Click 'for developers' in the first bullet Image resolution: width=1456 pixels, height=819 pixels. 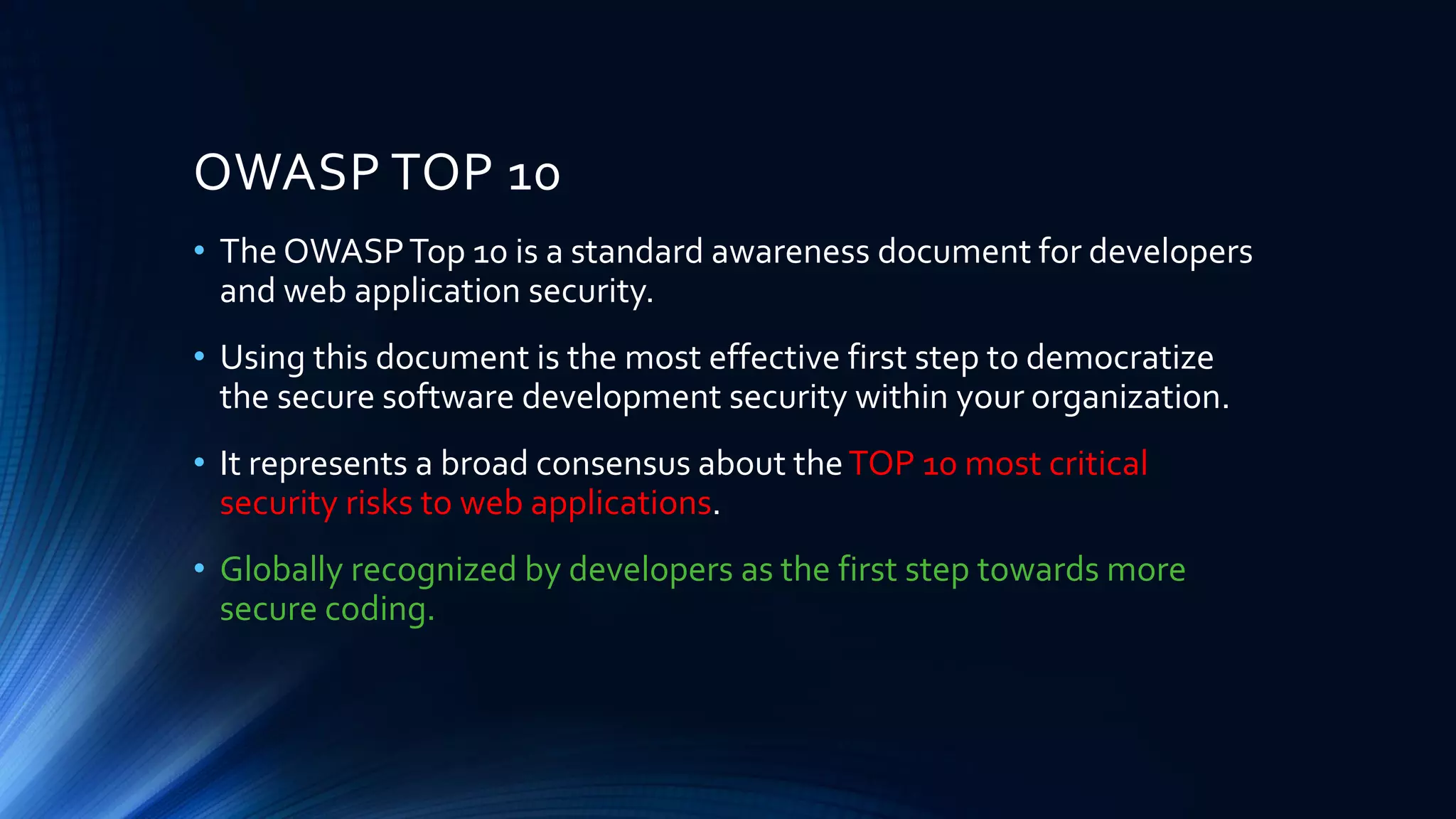point(1145,252)
